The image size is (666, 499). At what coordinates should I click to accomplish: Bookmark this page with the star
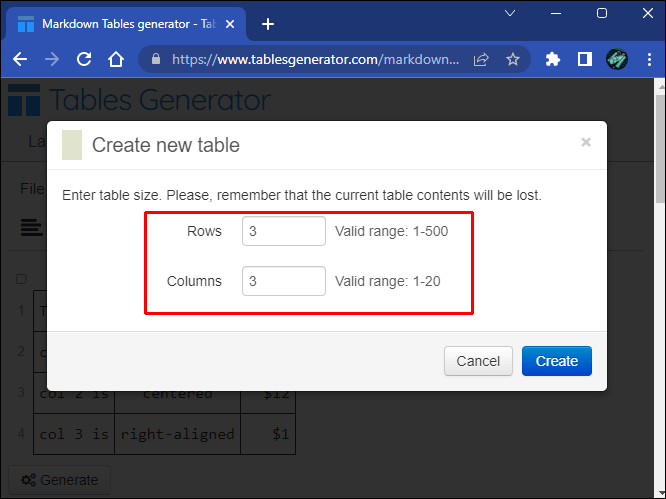pyautogui.click(x=513, y=59)
